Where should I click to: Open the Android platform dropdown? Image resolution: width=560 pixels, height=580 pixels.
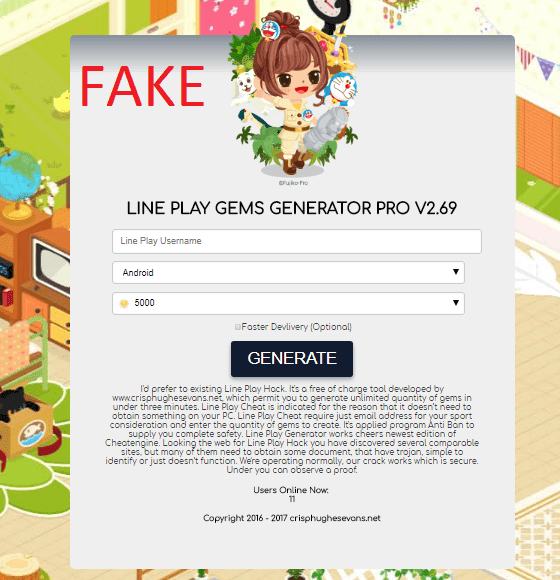pos(288,273)
